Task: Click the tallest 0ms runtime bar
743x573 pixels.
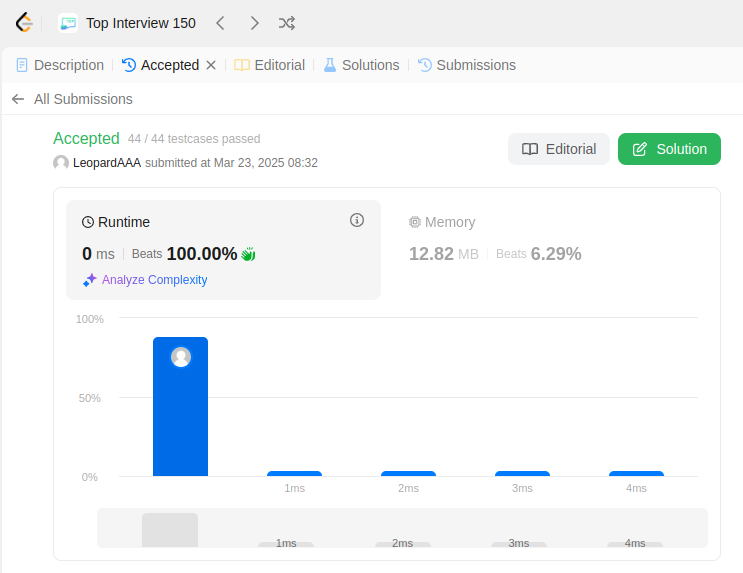Action: pyautogui.click(x=180, y=410)
